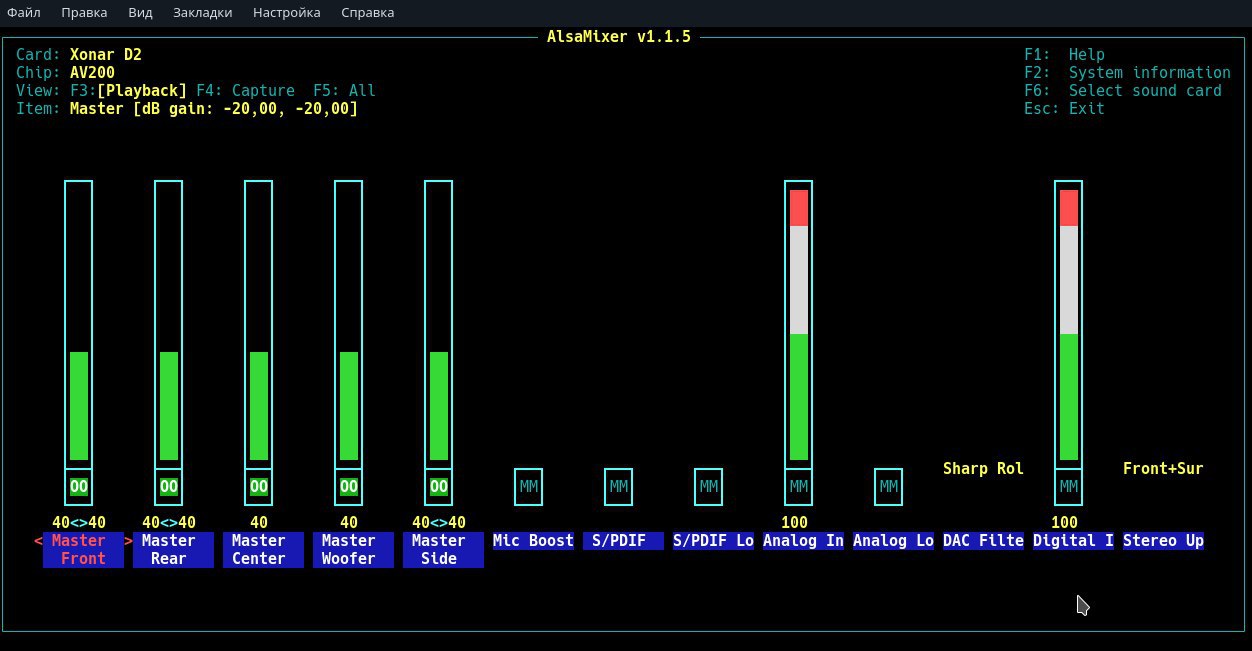Open the Вид menu
Image resolution: width=1252 pixels, height=651 pixels.
click(x=140, y=13)
